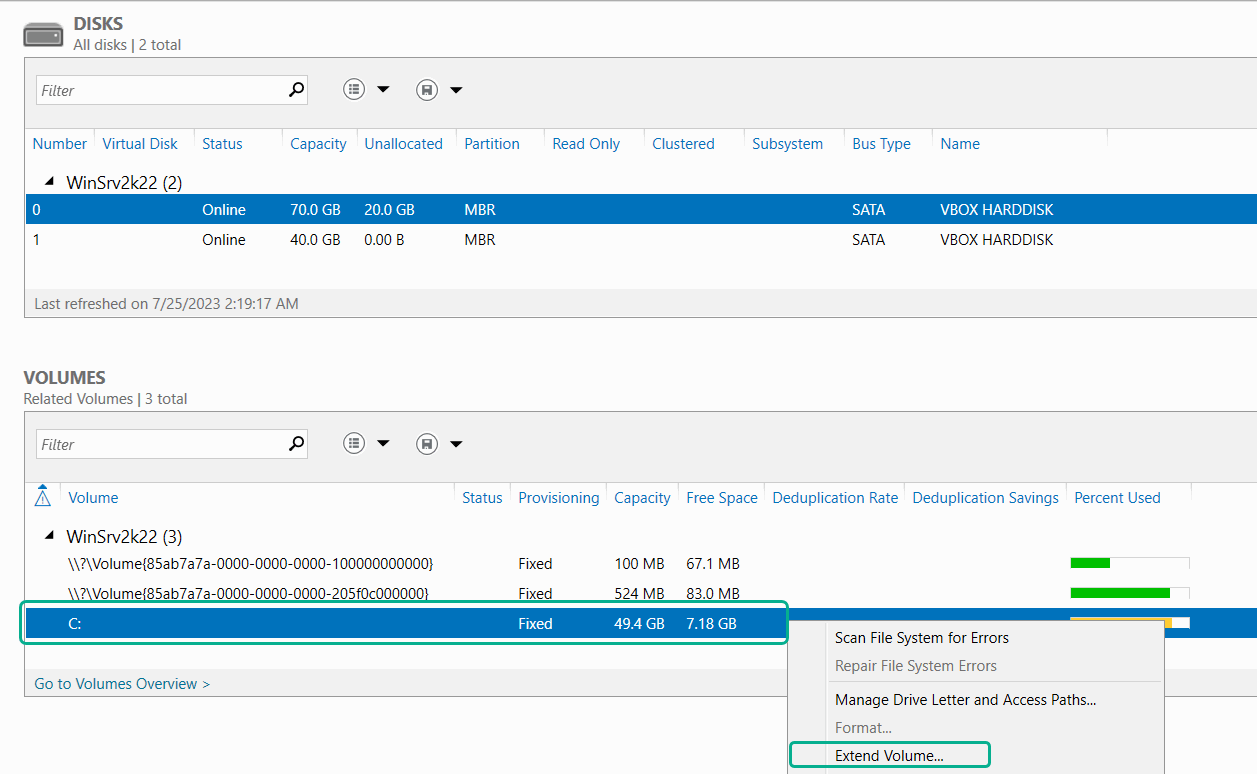This screenshot has width=1257, height=774.
Task: Sort disks by Unallocated column
Action: click(x=403, y=144)
